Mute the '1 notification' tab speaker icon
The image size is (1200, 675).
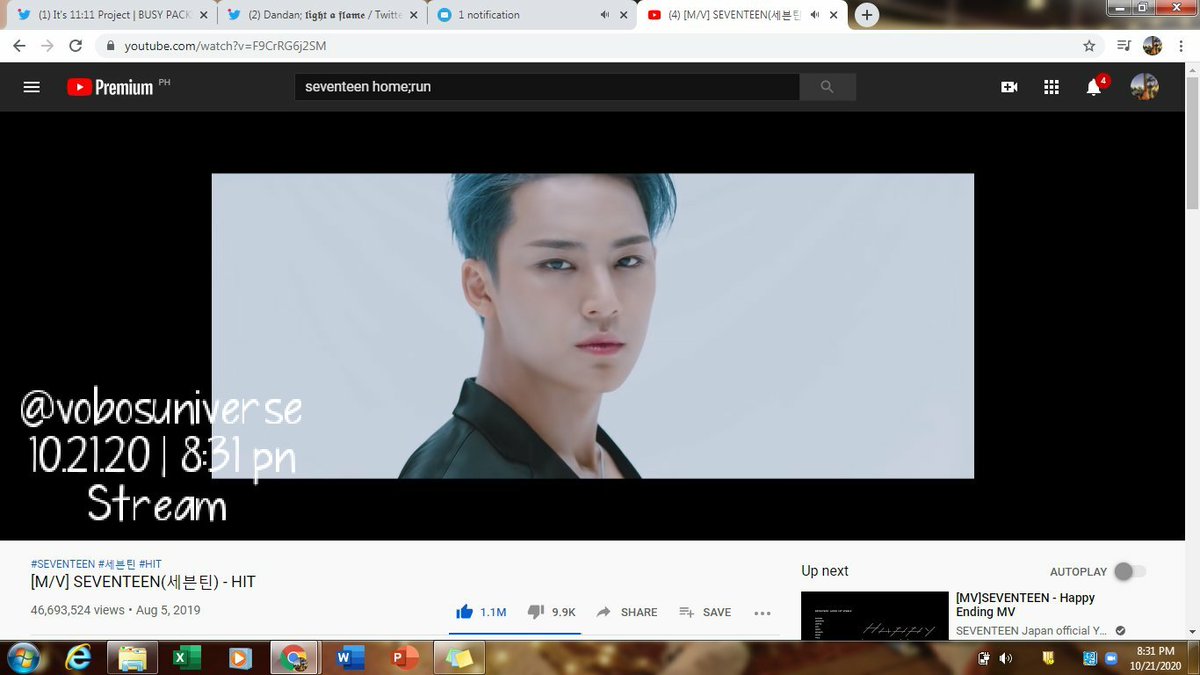click(x=605, y=15)
